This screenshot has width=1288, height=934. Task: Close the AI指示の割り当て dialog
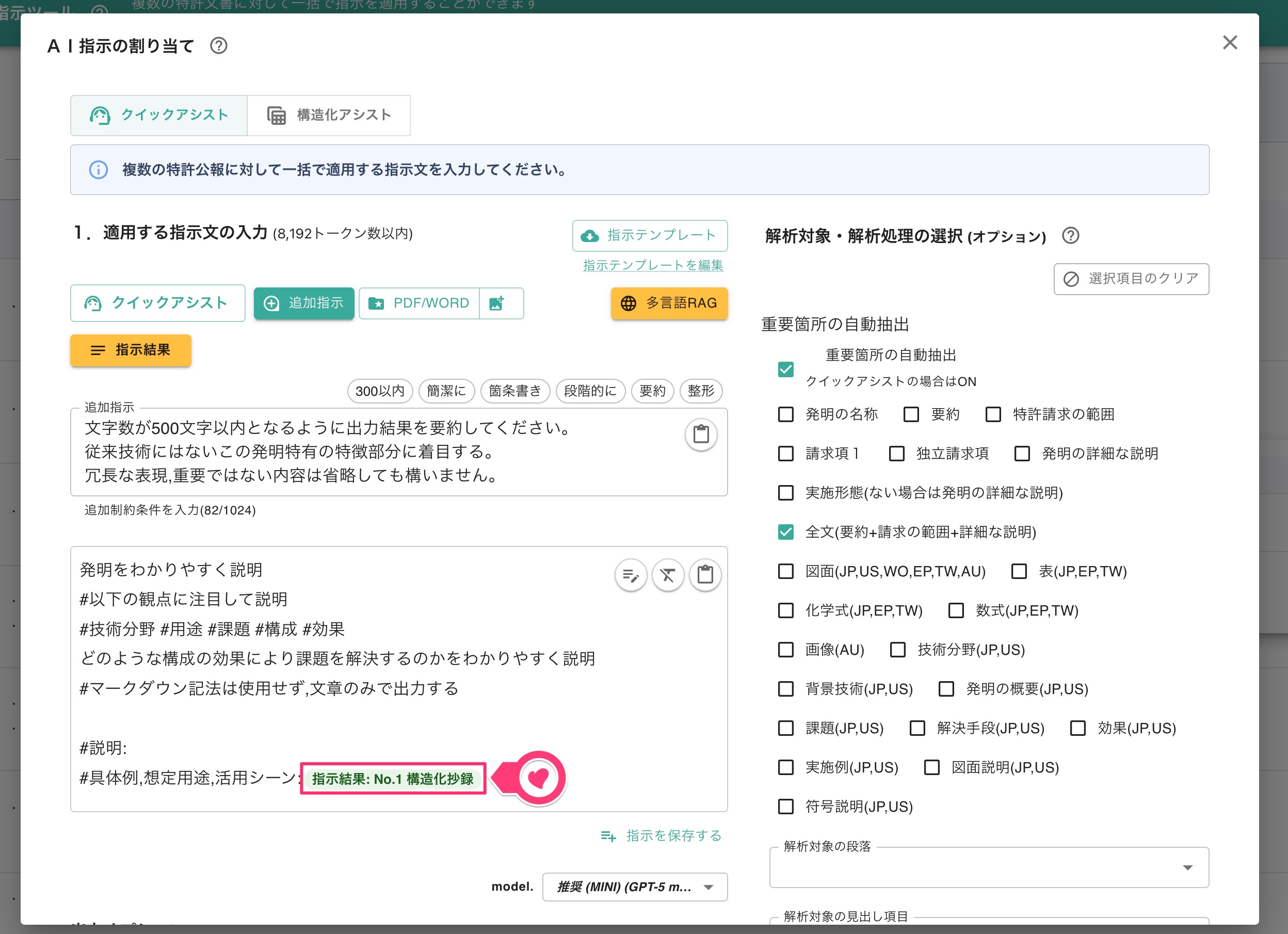click(1230, 43)
